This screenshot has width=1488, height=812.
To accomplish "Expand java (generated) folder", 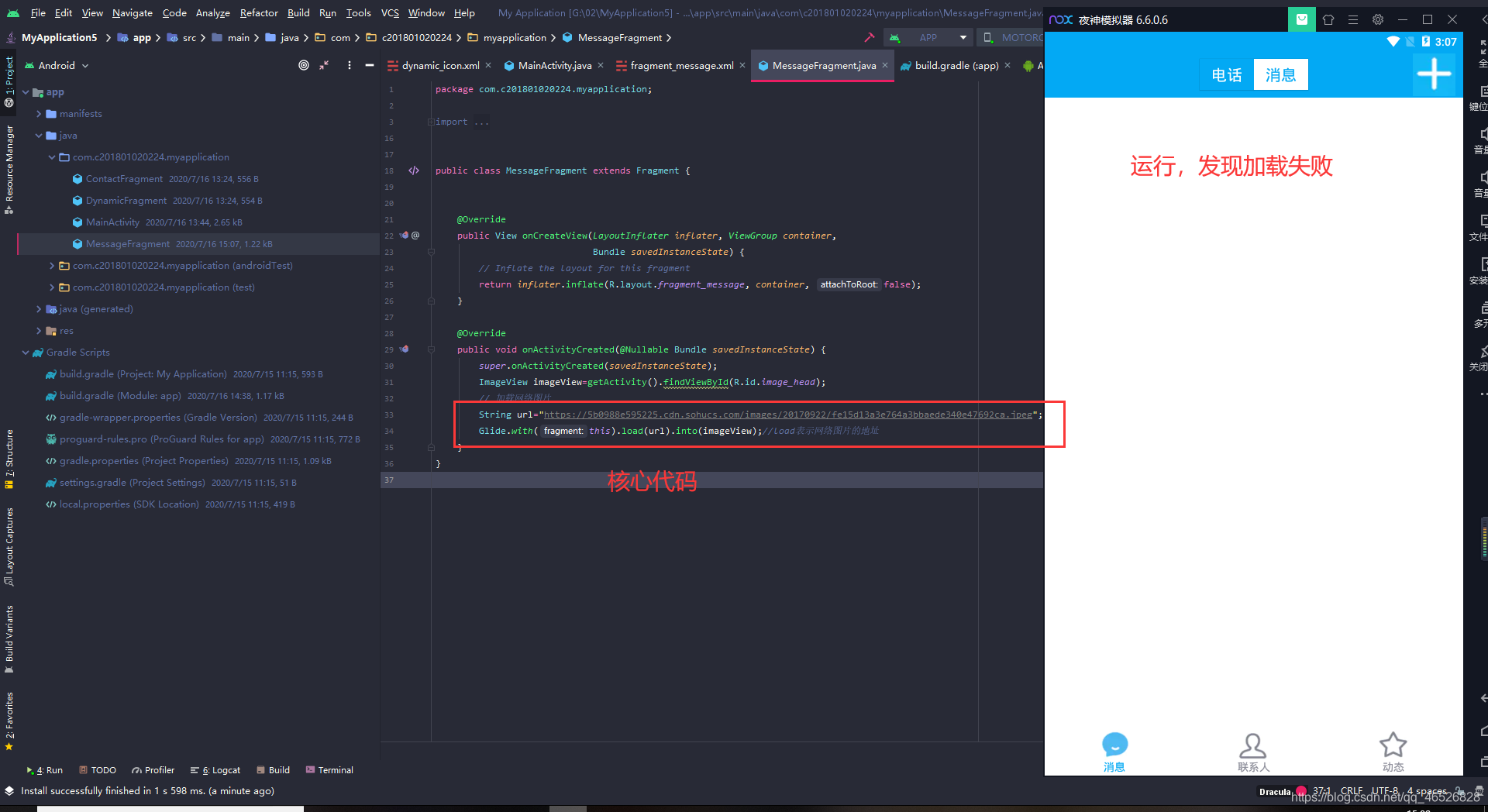I will (x=39, y=308).
